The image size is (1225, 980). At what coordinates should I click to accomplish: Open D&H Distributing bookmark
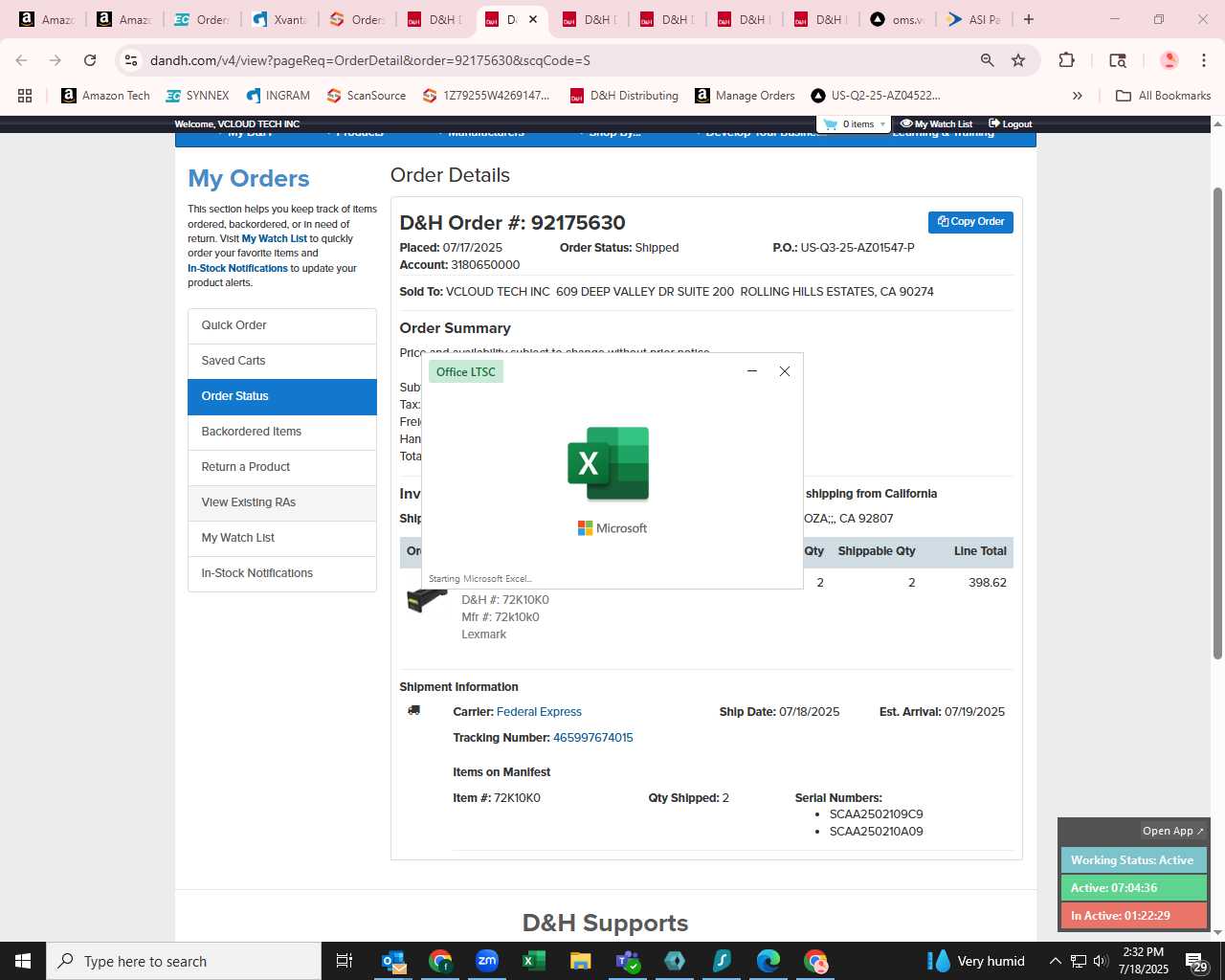pos(624,96)
